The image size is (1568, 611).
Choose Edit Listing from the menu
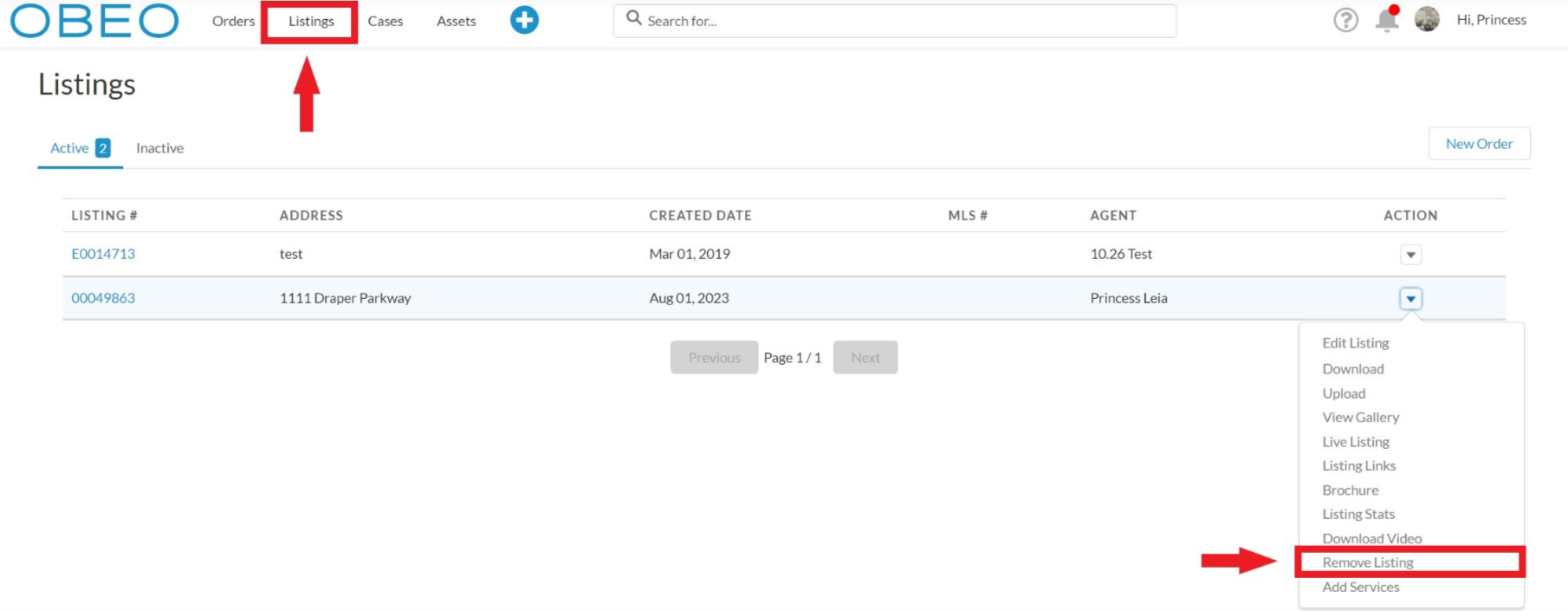pos(1356,343)
